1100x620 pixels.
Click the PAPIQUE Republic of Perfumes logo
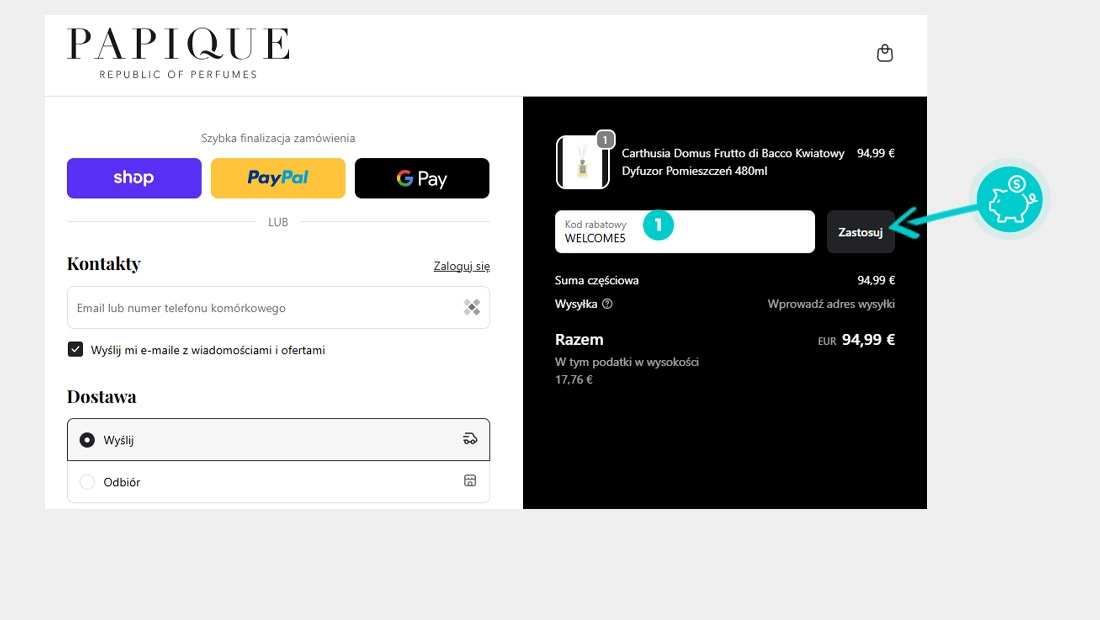click(178, 54)
